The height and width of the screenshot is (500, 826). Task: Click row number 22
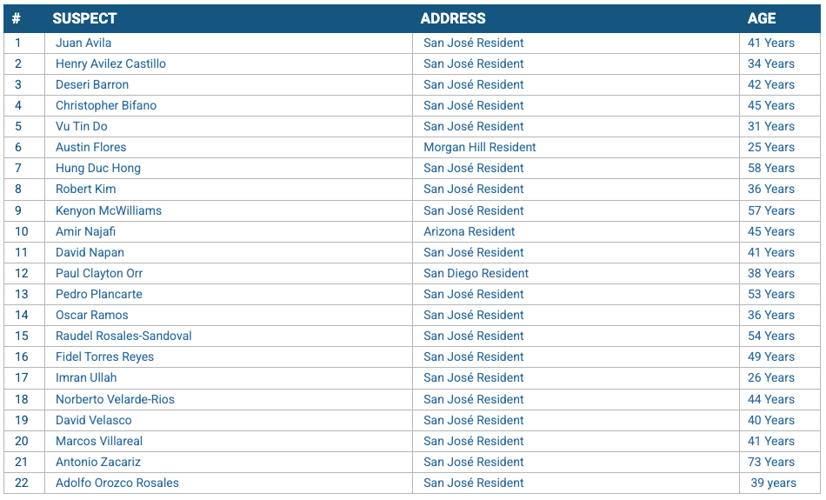pos(21,483)
